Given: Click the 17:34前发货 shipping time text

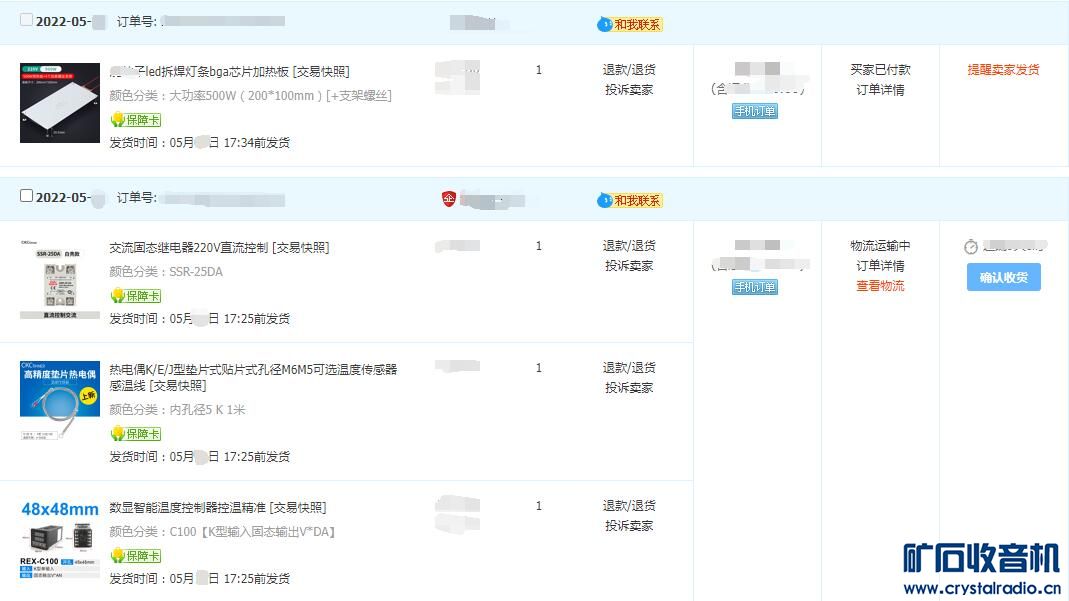Looking at the screenshot, I should pos(257,142).
